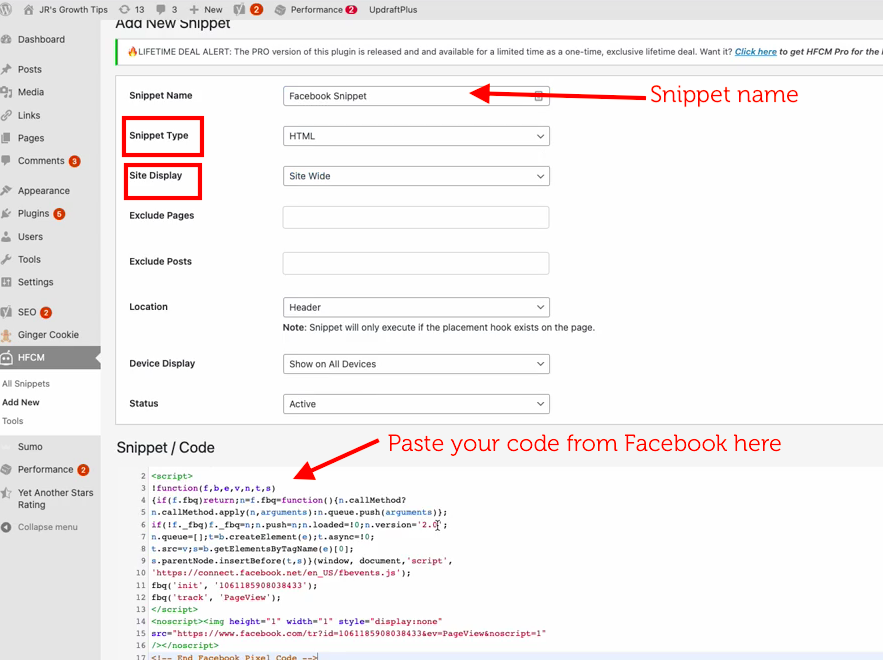Click the Exclude Posts input field

tap(416, 264)
